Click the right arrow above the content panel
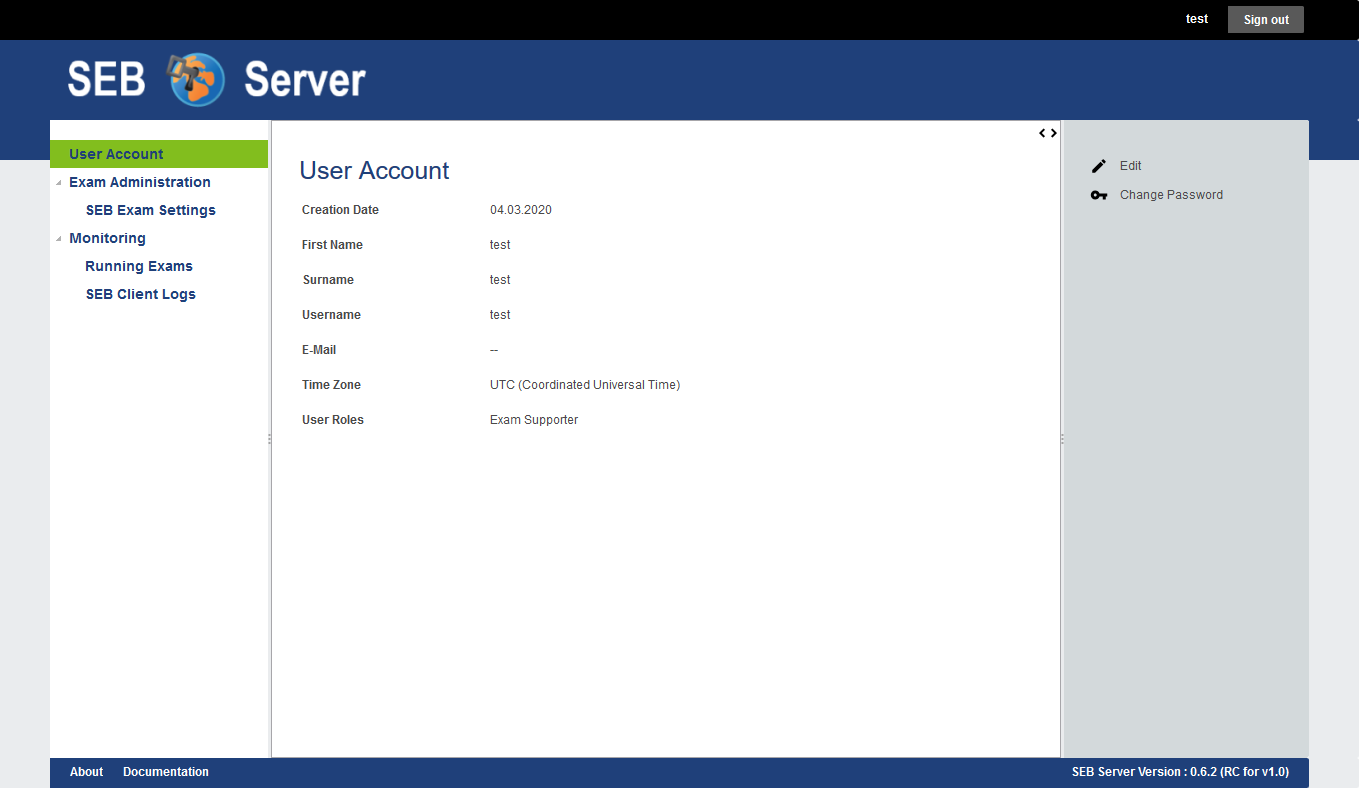The image size is (1359, 788). [1054, 133]
